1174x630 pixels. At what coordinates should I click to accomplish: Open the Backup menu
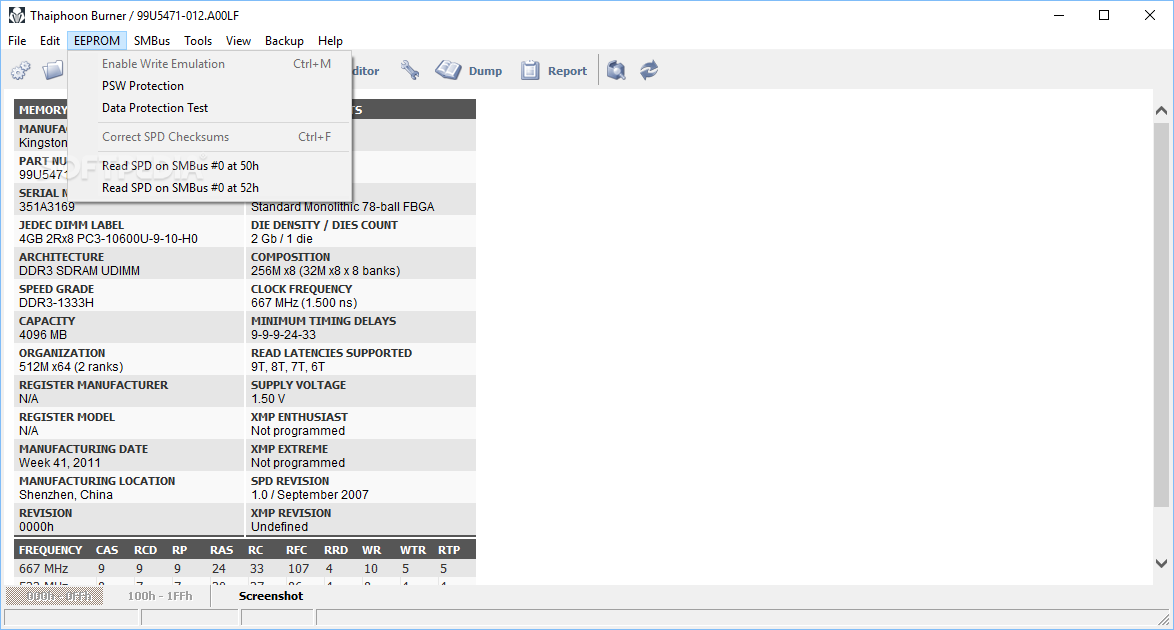(x=285, y=40)
